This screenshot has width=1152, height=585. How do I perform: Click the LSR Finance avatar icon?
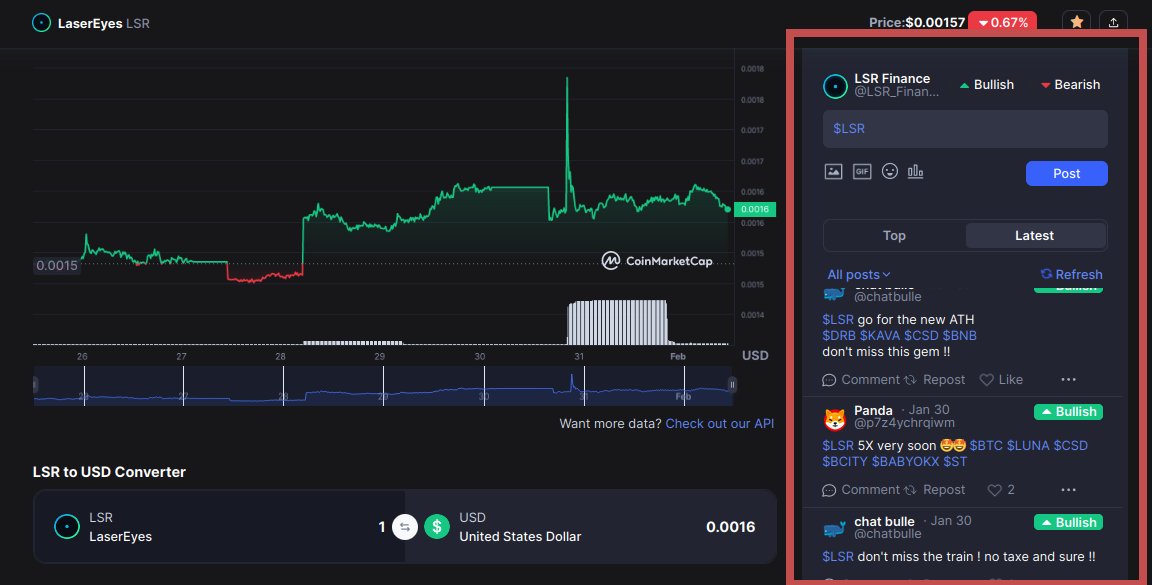835,86
